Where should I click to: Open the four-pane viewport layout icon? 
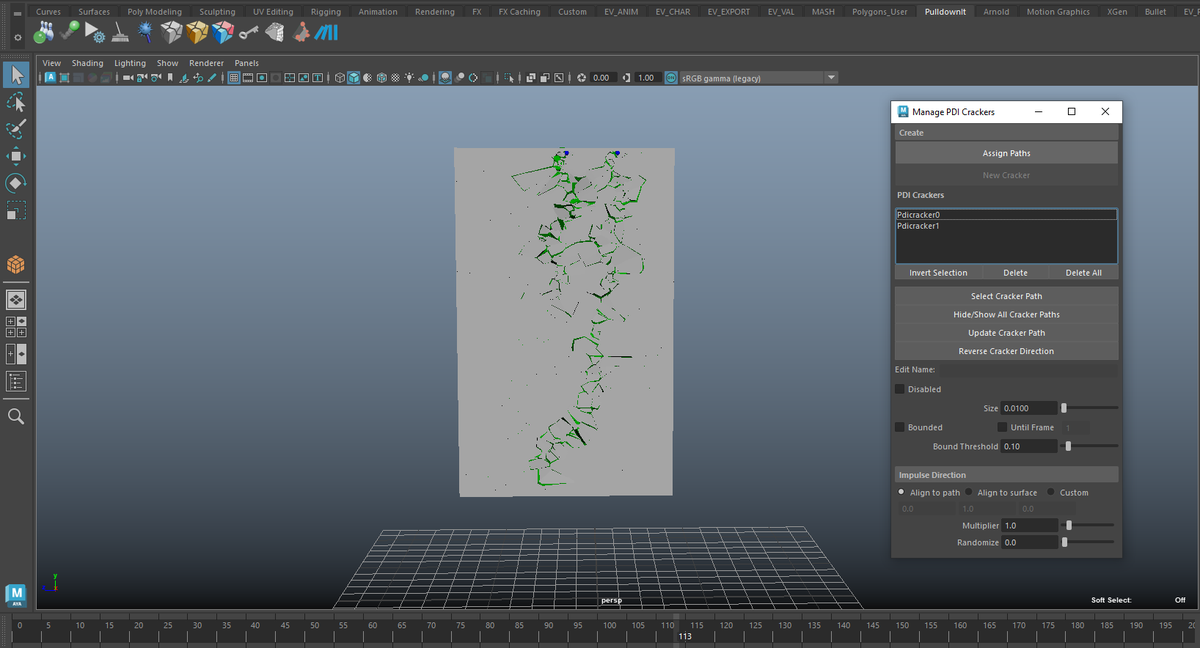point(15,326)
